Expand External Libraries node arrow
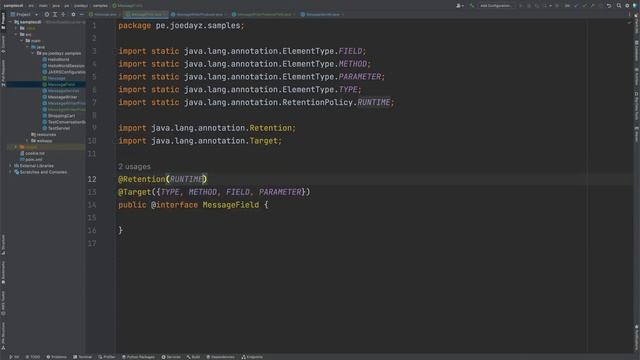 point(11,166)
